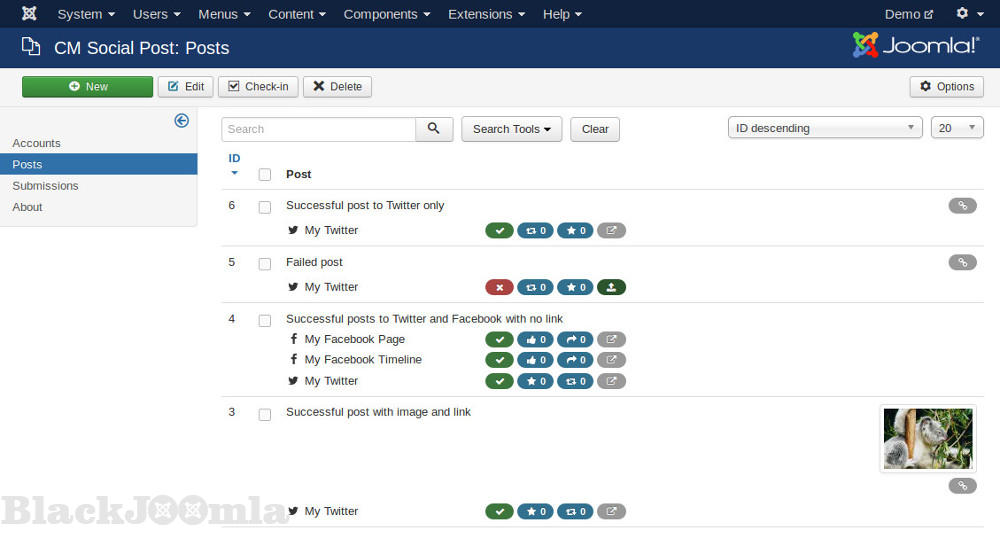Click the search magnifier button

click(434, 129)
